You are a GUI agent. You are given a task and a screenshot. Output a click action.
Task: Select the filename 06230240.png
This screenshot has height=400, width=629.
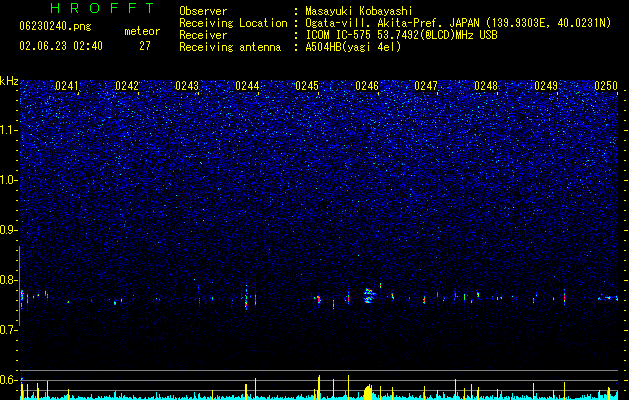point(55,27)
